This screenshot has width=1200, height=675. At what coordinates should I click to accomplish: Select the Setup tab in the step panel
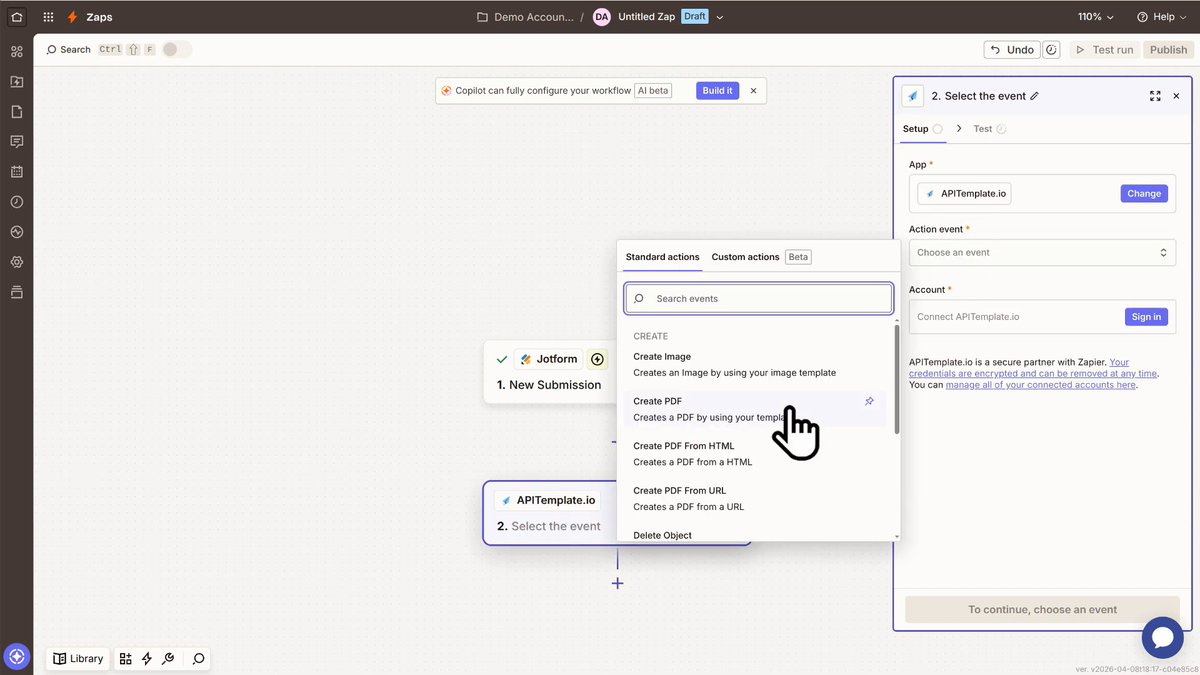[917, 128]
